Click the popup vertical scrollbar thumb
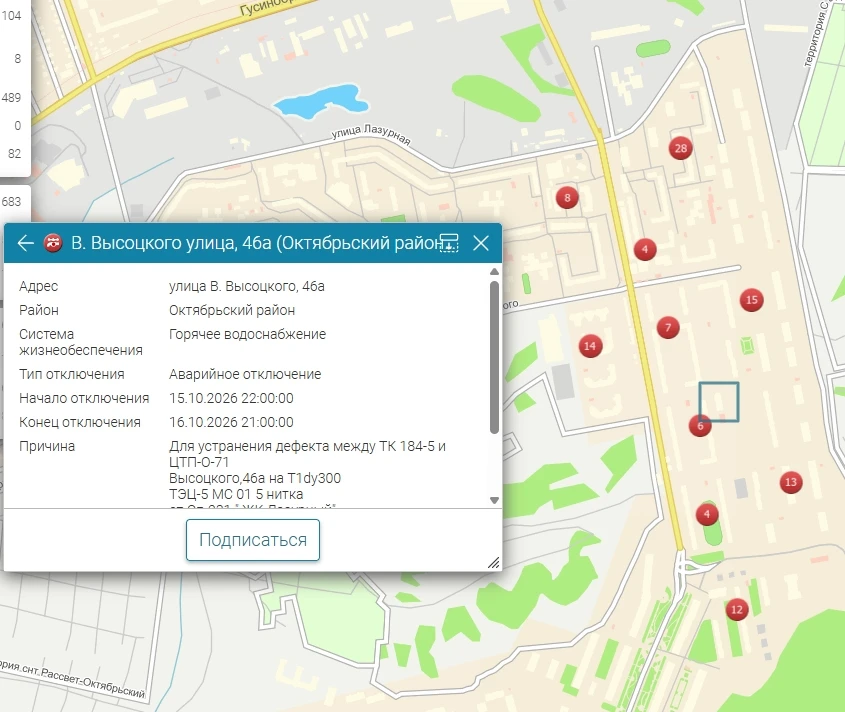This screenshot has width=845, height=712. click(494, 357)
